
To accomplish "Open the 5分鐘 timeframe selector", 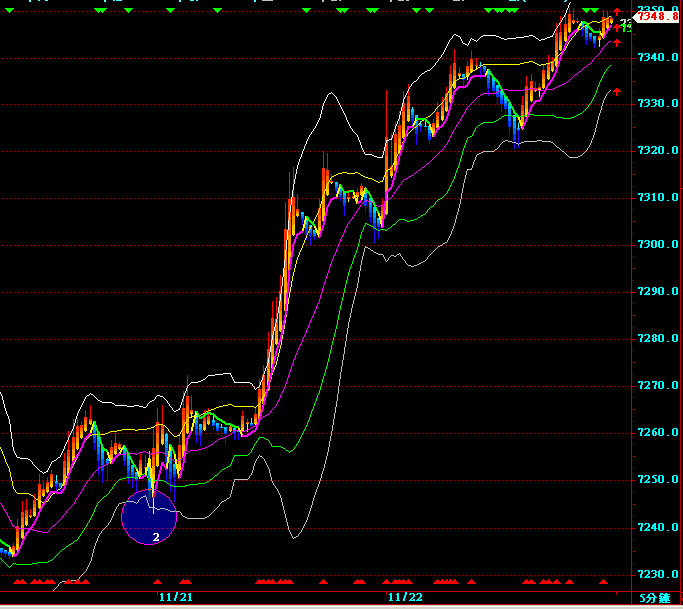I will tap(657, 597).
